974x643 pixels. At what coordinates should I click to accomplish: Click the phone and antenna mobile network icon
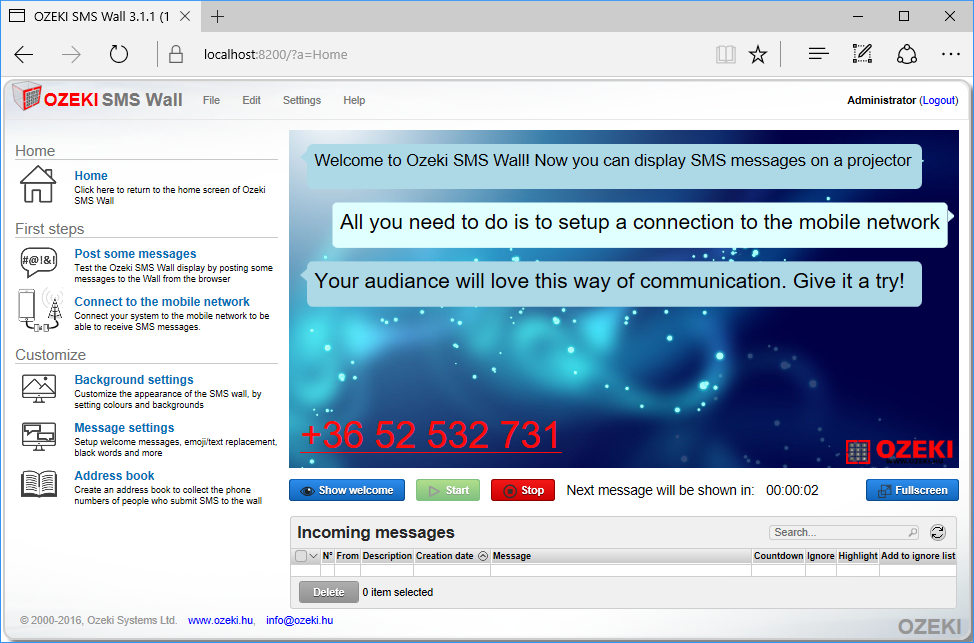pos(40,309)
